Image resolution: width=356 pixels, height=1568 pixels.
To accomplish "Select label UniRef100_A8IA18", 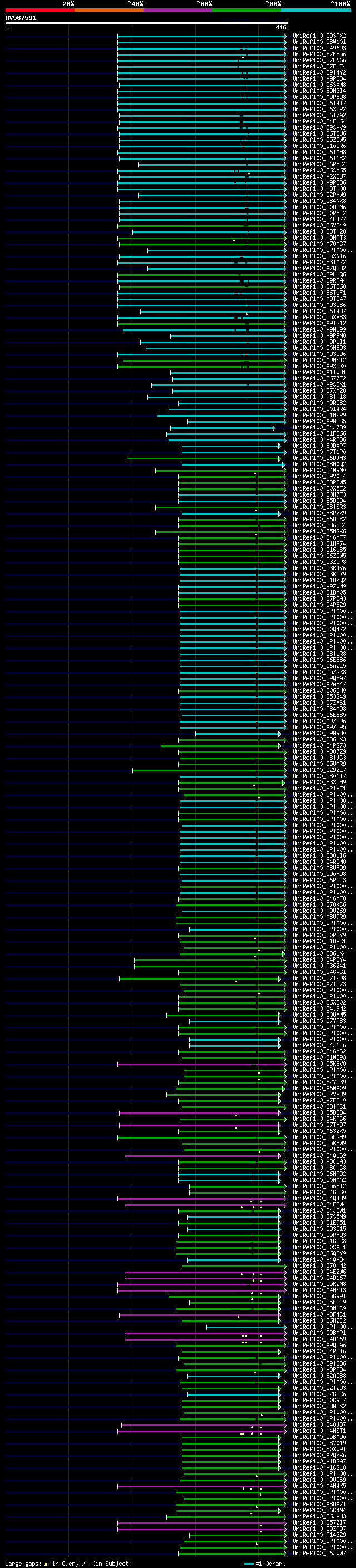I will 319,397.
